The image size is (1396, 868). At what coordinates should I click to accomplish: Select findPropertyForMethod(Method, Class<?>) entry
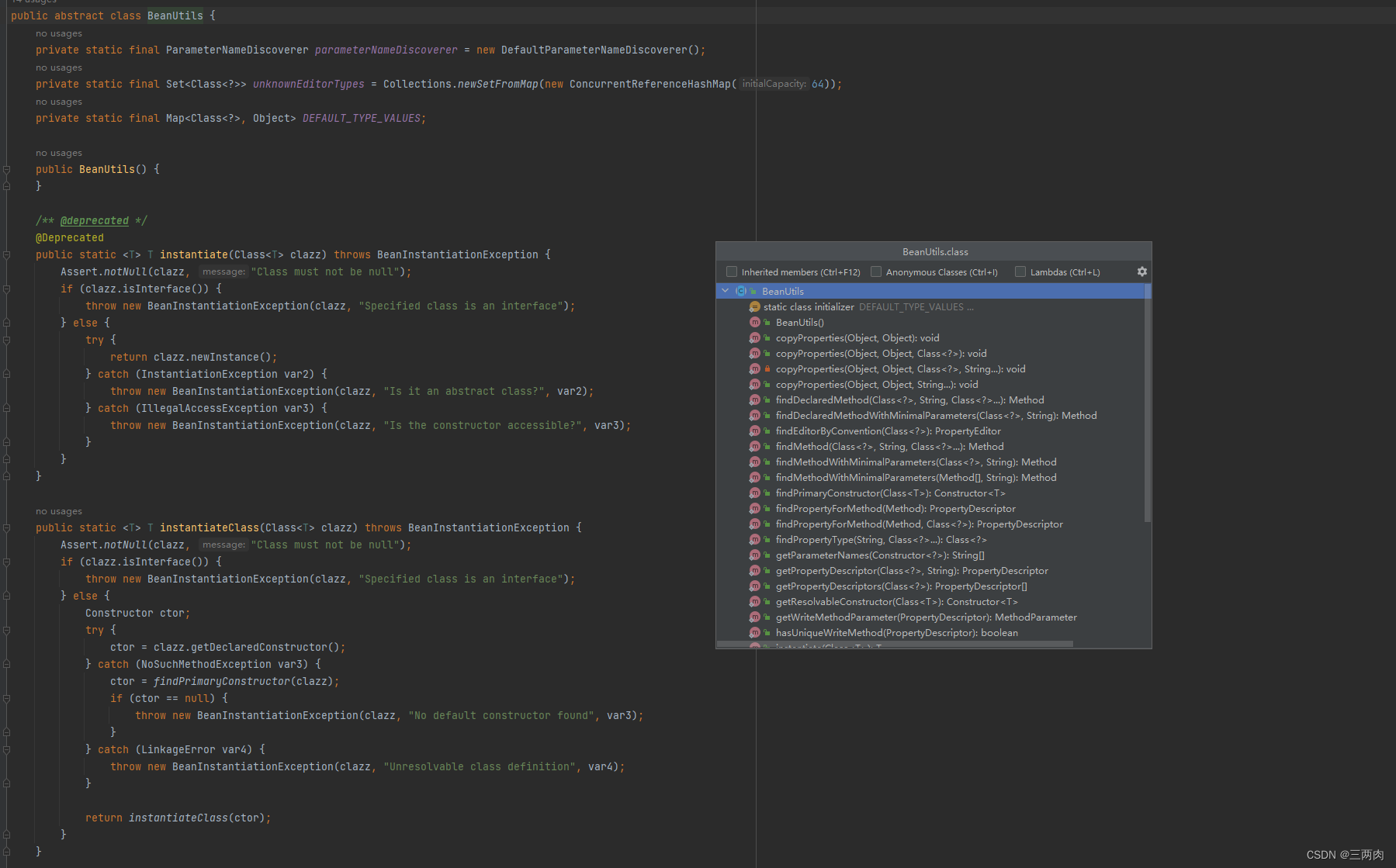(x=930, y=524)
